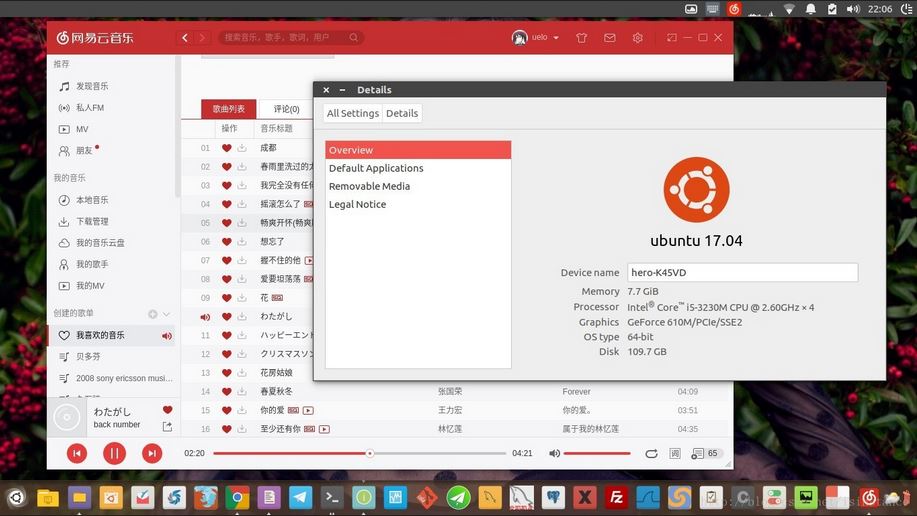Edit the Device name field hero-K45VD
The width and height of the screenshot is (917, 516).
click(x=743, y=273)
